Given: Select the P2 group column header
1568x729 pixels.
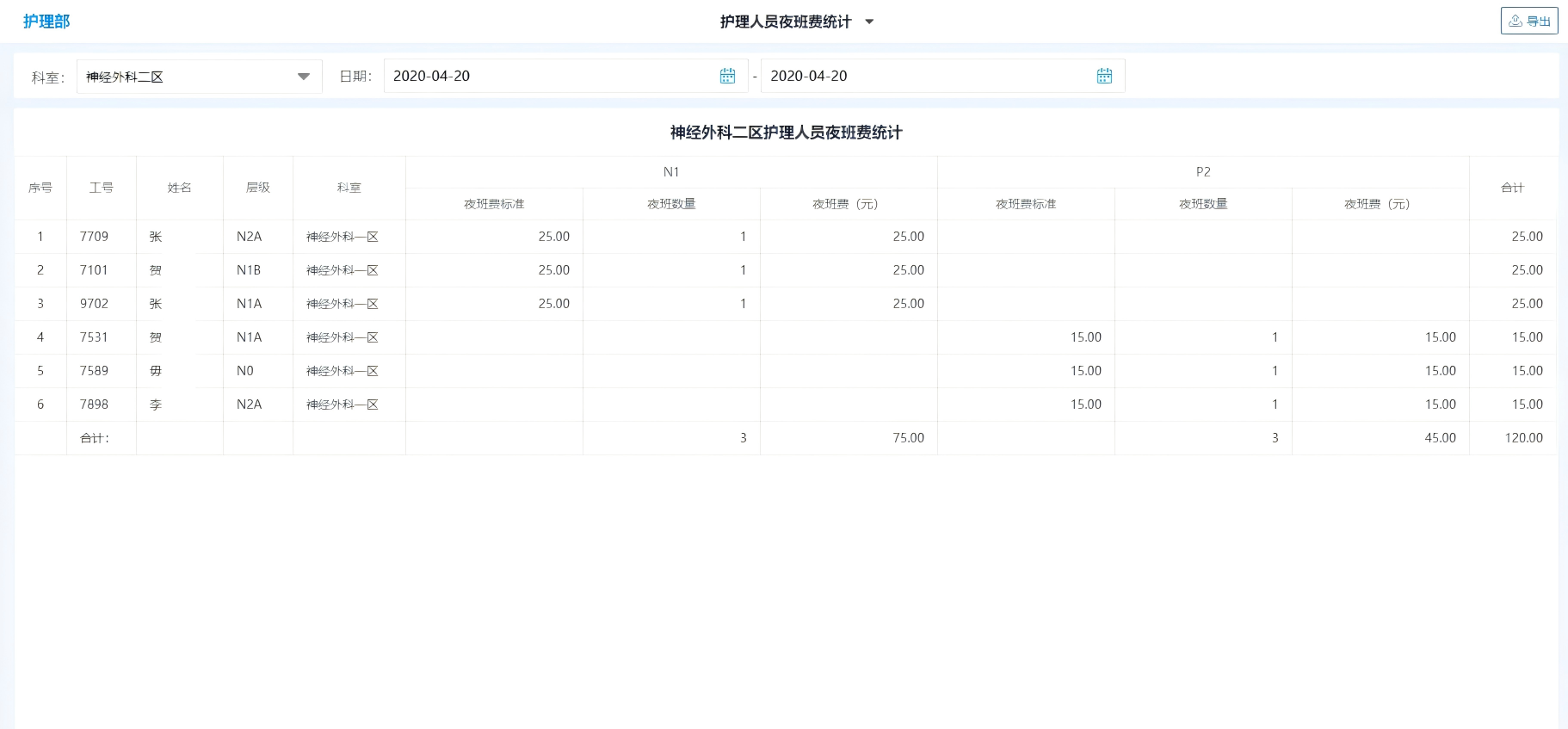Looking at the screenshot, I should coord(1203,172).
